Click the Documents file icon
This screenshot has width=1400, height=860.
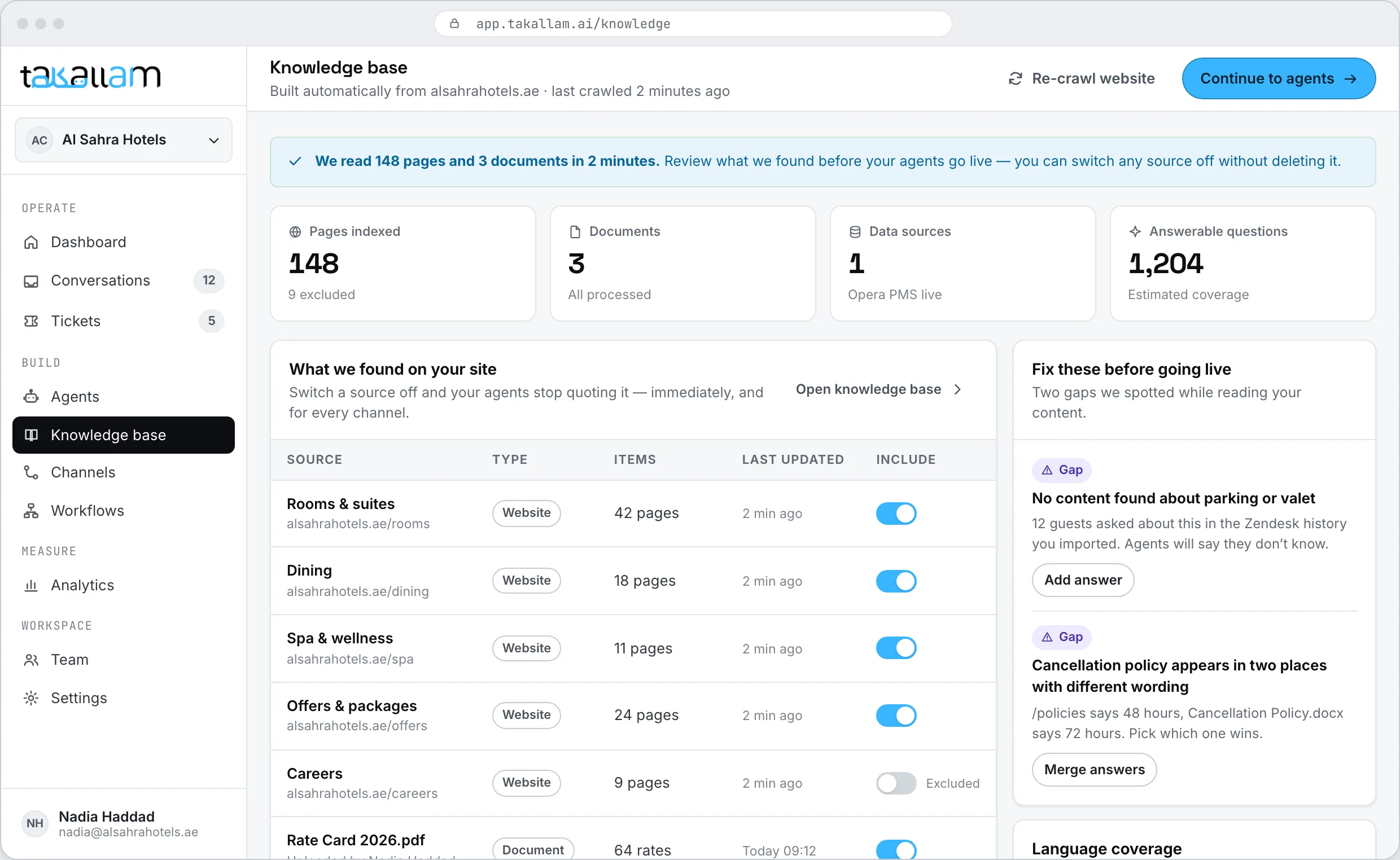[575, 232]
